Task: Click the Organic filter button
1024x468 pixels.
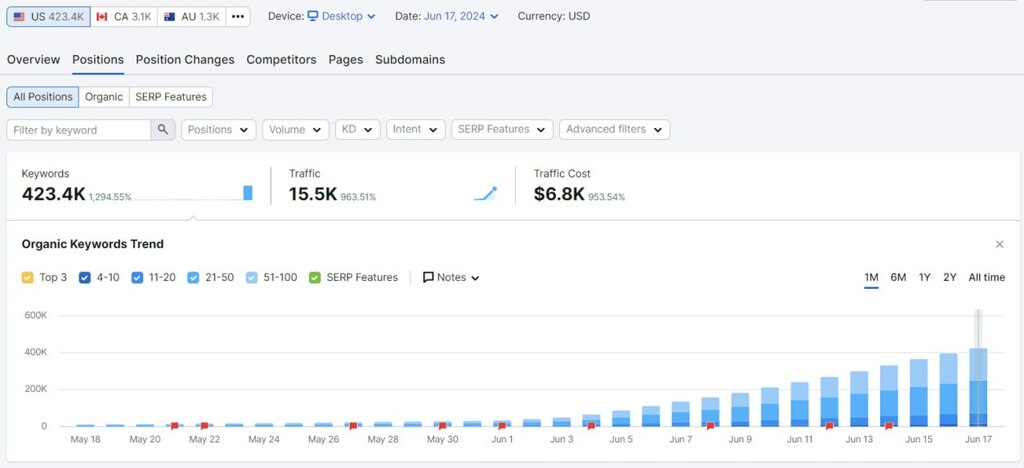Action: [x=104, y=97]
